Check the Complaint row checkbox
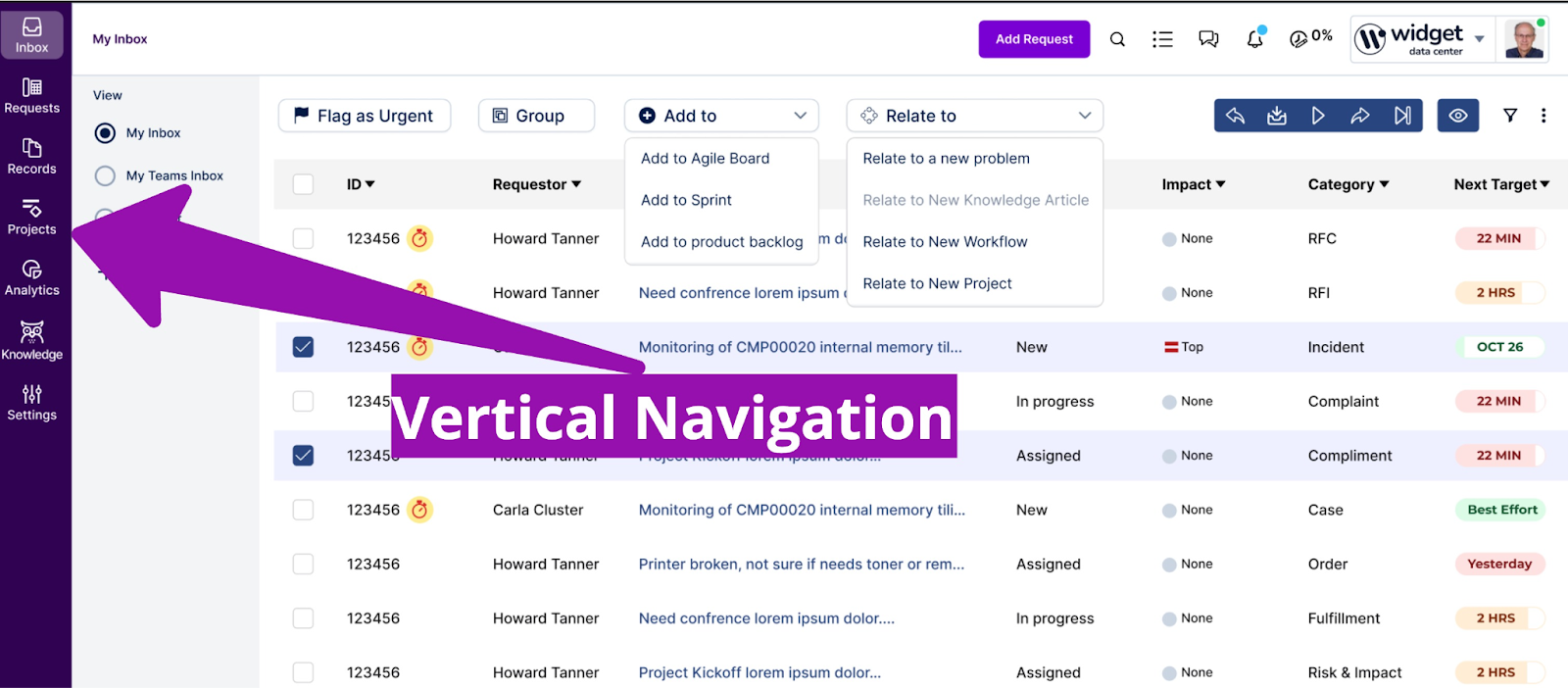Screen dimensions: 1568x688 304,401
